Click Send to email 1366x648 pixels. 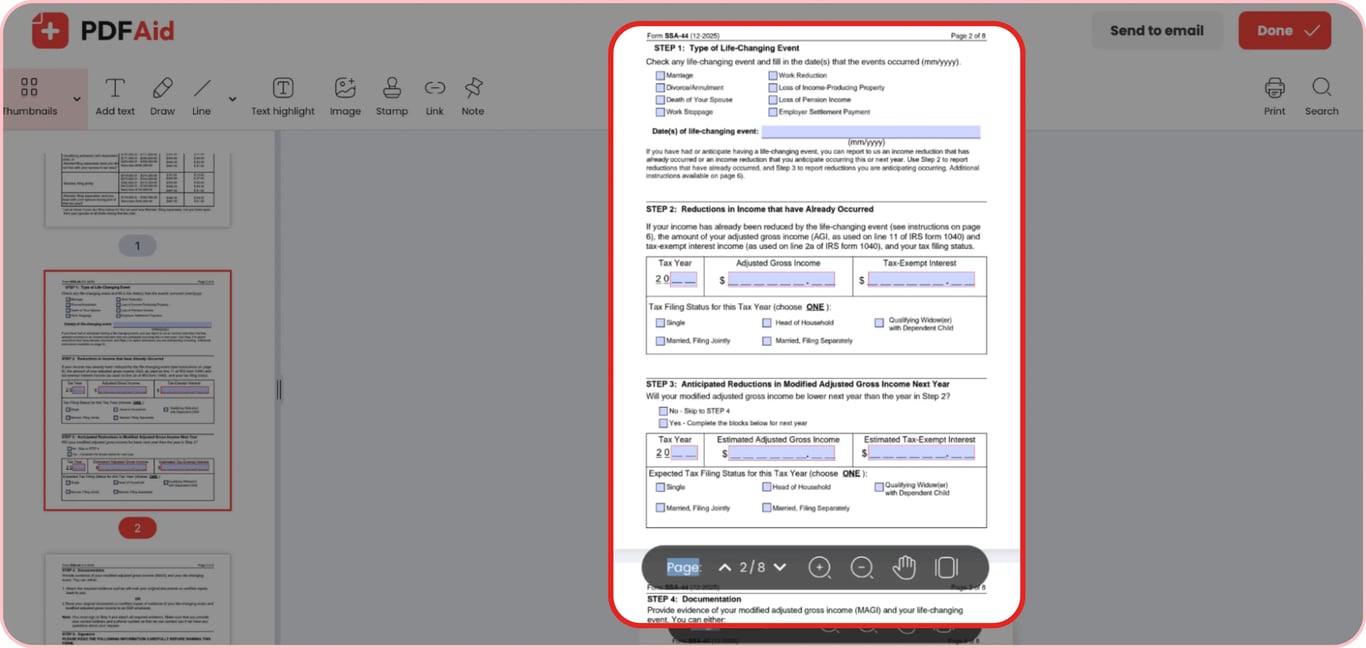click(1157, 31)
